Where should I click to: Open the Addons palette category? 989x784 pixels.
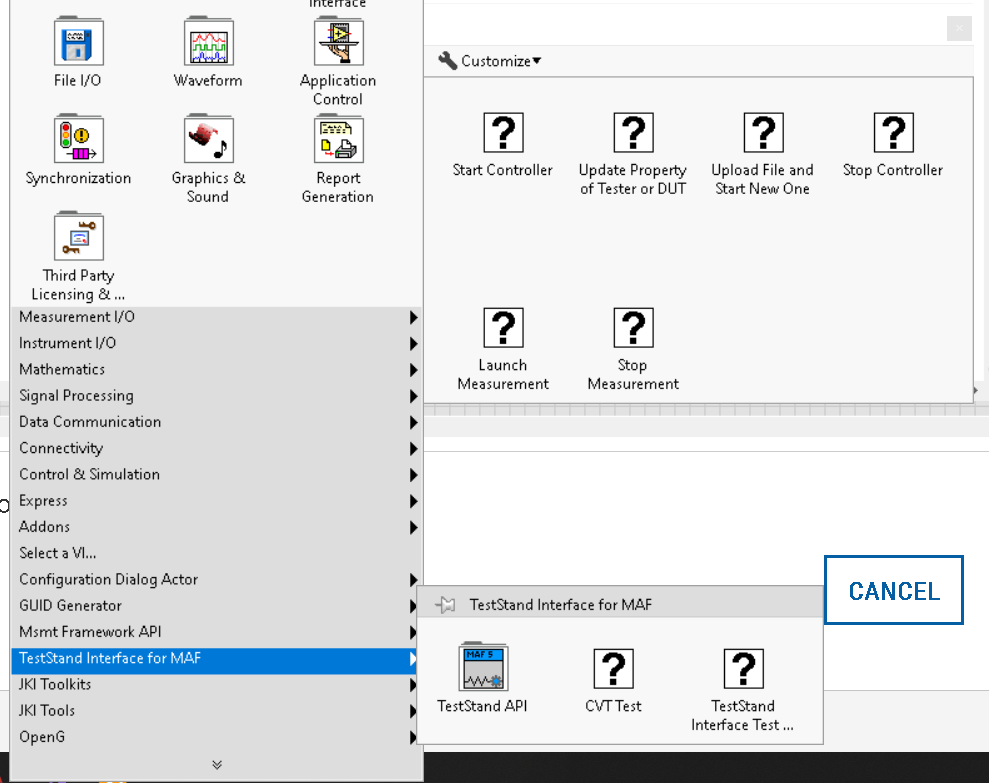pos(217,527)
